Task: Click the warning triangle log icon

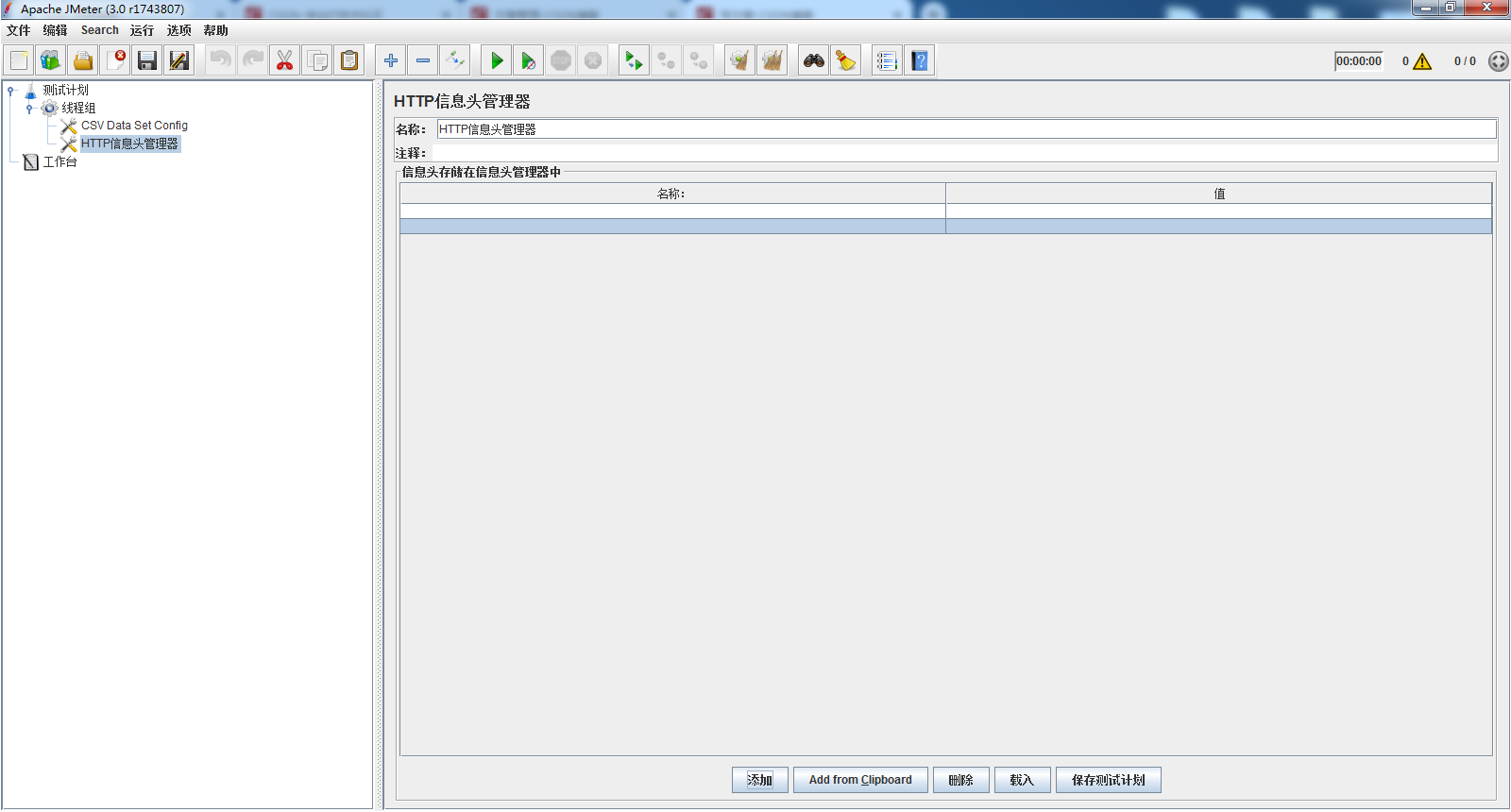Action: click(1422, 61)
